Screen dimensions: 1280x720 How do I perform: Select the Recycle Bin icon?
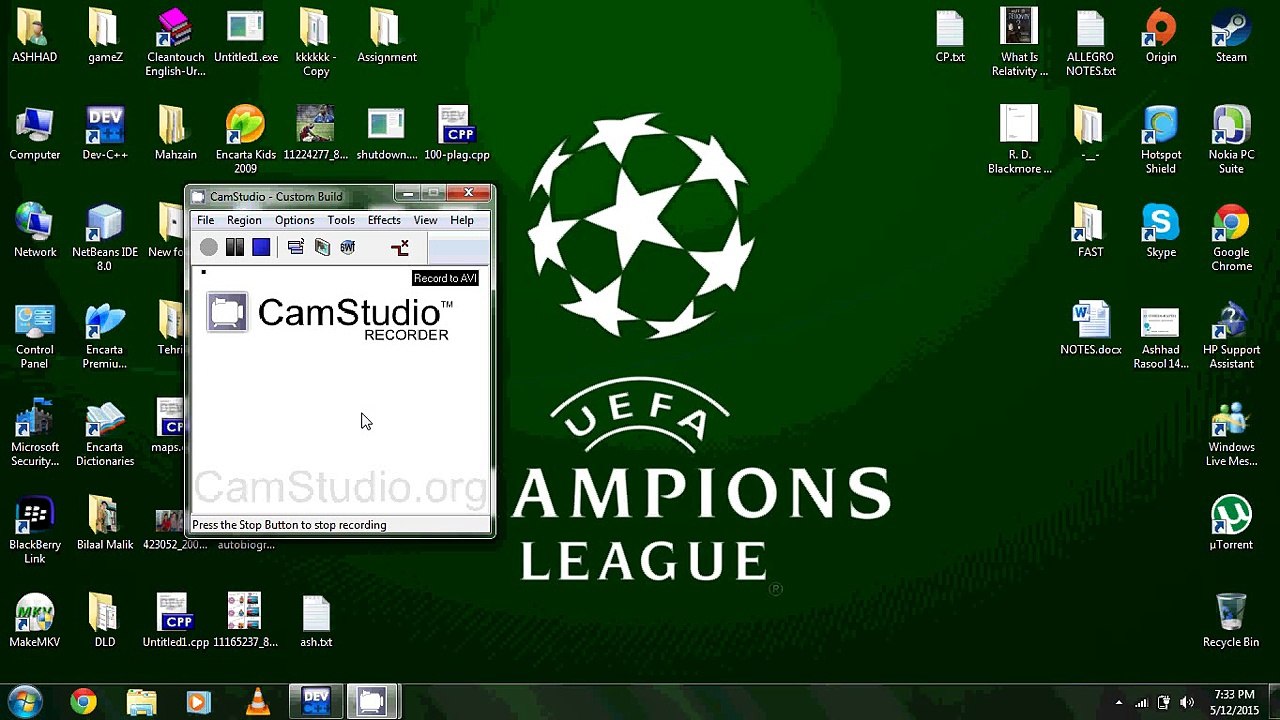1231,622
